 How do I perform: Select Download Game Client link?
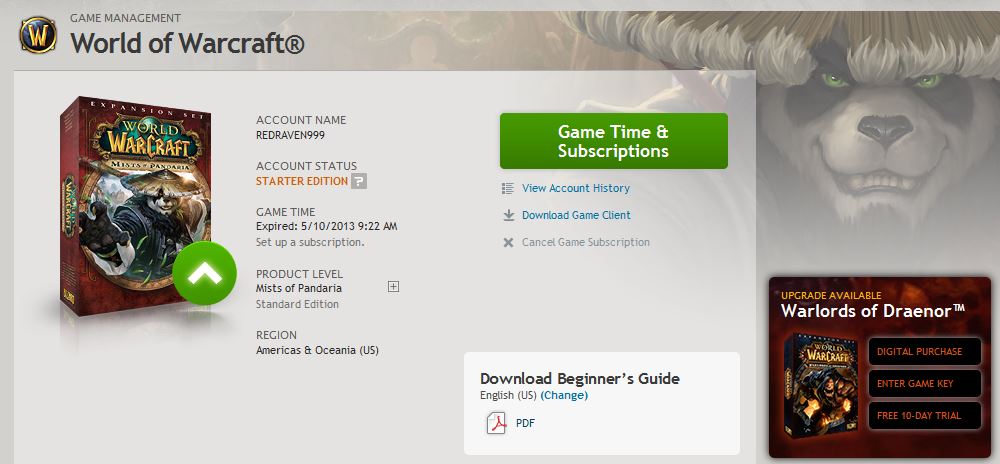tap(576, 215)
